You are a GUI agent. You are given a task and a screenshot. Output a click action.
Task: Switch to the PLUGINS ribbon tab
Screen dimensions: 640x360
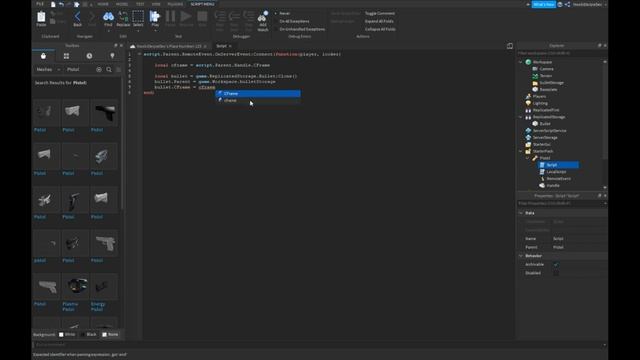[176, 4]
